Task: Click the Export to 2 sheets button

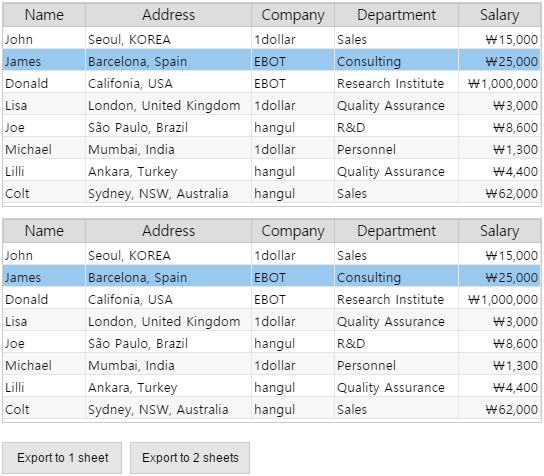Action: tap(190, 458)
